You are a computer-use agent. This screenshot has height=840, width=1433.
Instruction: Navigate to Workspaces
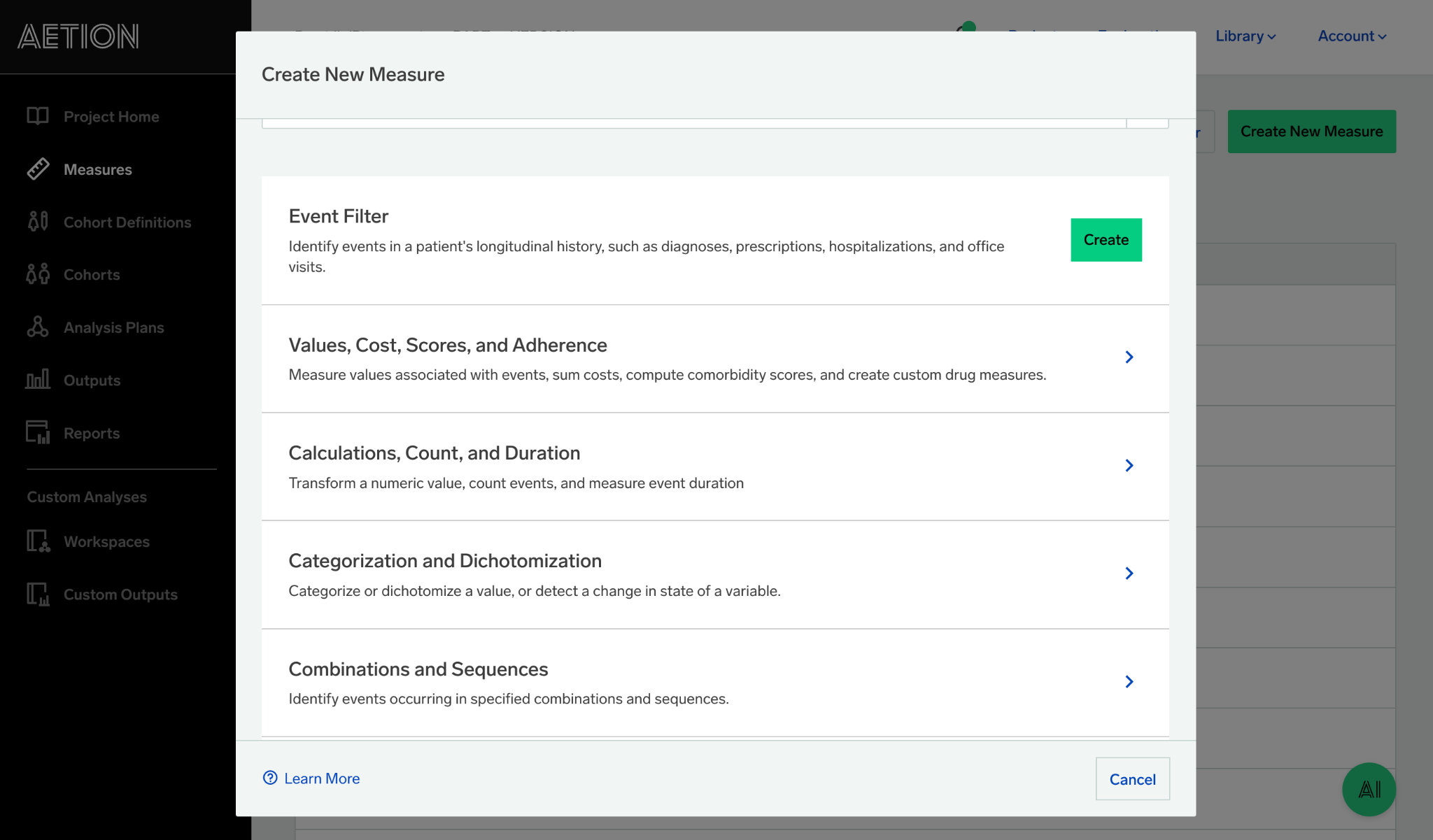pyautogui.click(x=106, y=541)
